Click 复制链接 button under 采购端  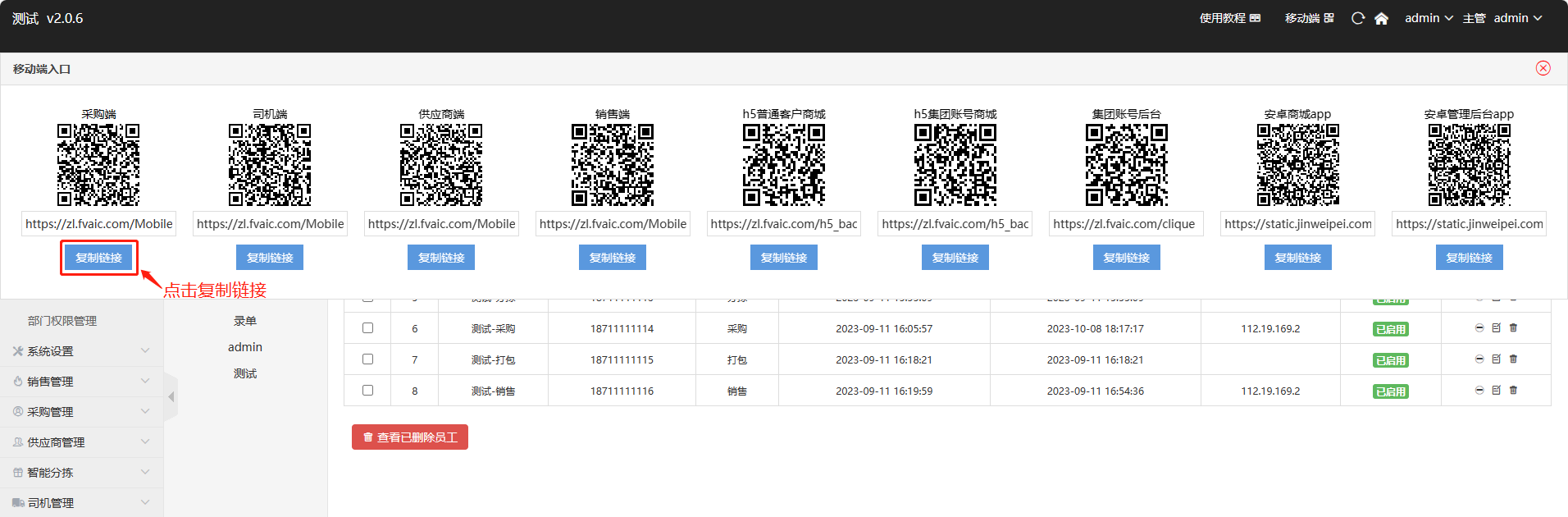click(98, 258)
